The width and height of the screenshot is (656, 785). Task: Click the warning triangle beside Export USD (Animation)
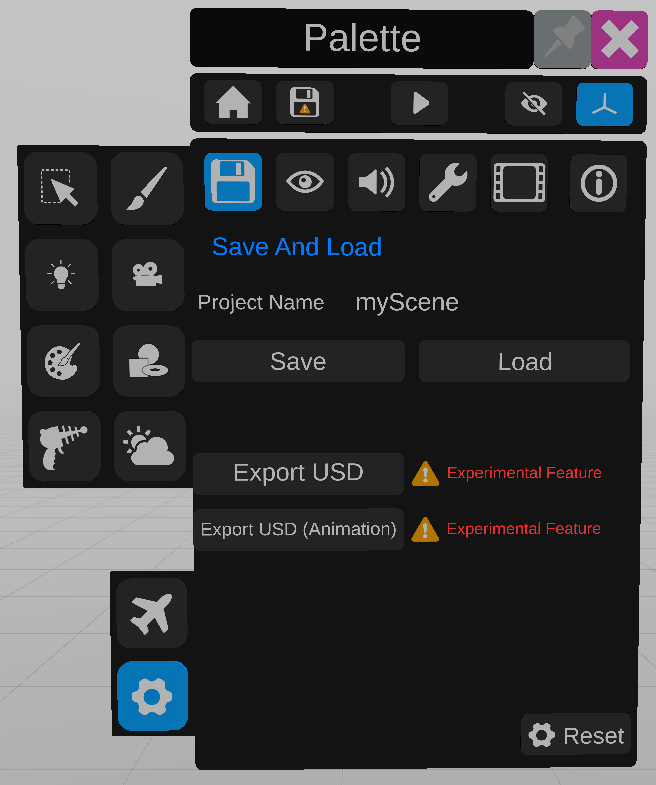click(x=425, y=530)
